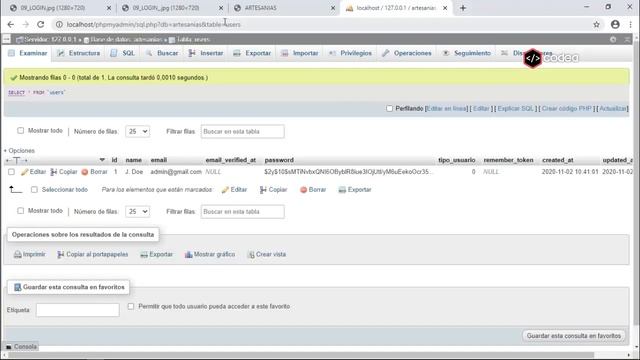The image size is (640, 360).
Task: Click Mostrar gráfico chart icon
Action: point(189,254)
